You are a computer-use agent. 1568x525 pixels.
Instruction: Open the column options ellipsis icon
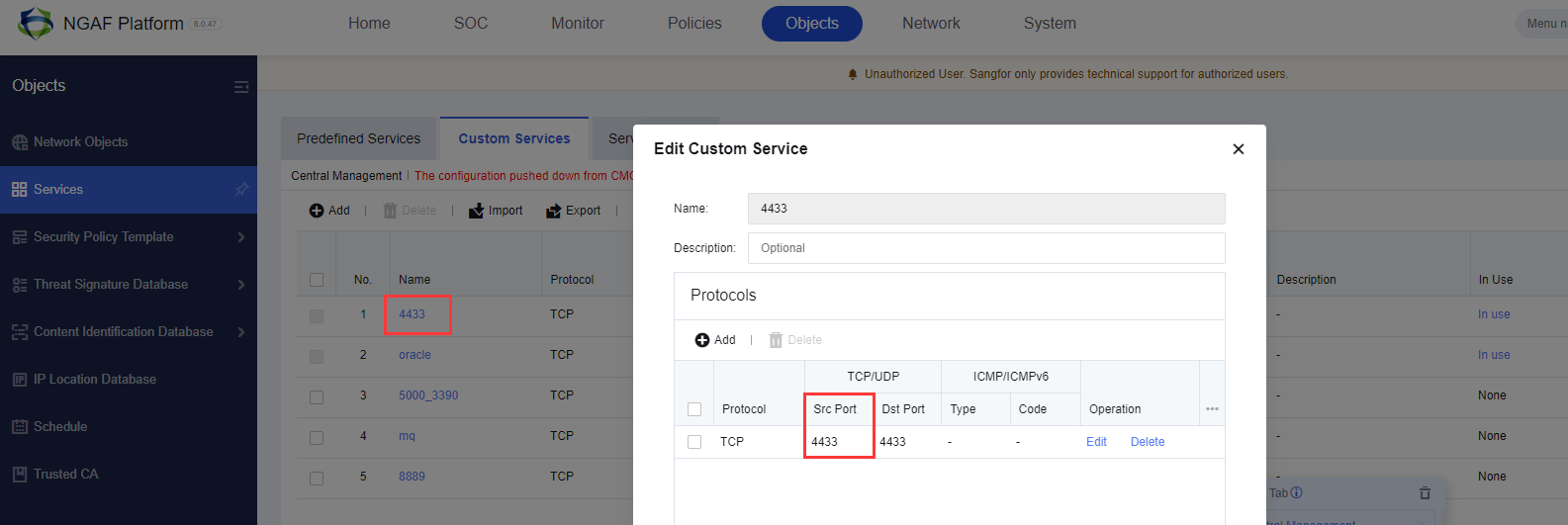click(1212, 409)
